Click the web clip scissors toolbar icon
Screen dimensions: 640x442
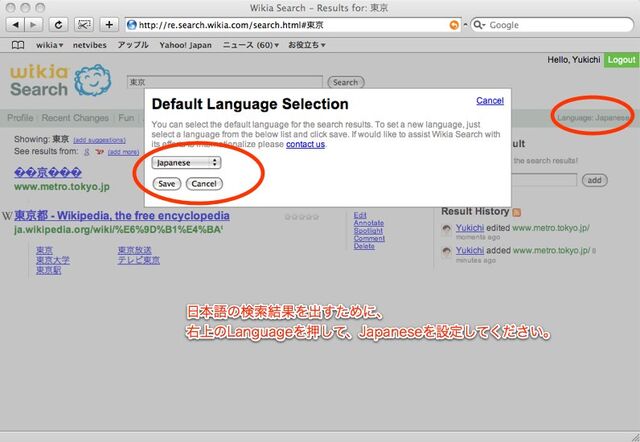click(84, 25)
